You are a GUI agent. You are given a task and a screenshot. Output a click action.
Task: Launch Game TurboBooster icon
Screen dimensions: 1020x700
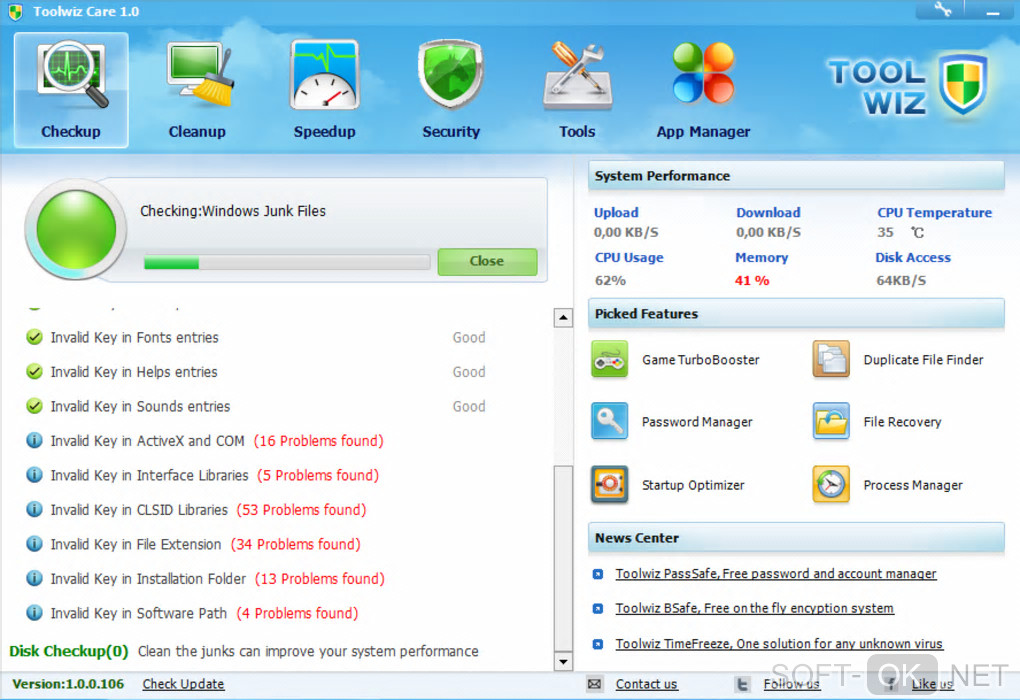(610, 359)
